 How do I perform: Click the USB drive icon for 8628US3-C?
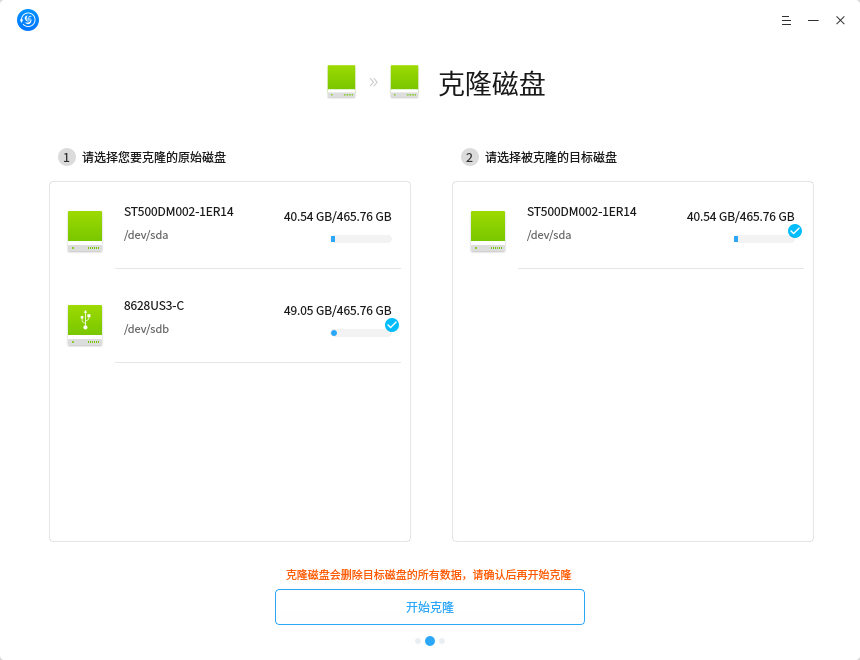[x=85, y=325]
